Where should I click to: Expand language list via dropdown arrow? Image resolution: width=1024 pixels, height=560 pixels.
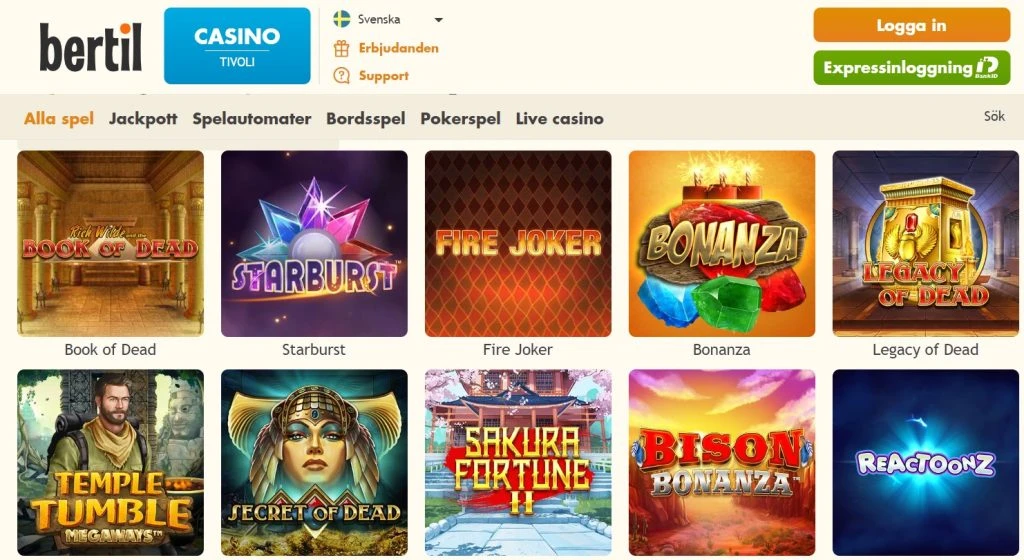(439, 20)
